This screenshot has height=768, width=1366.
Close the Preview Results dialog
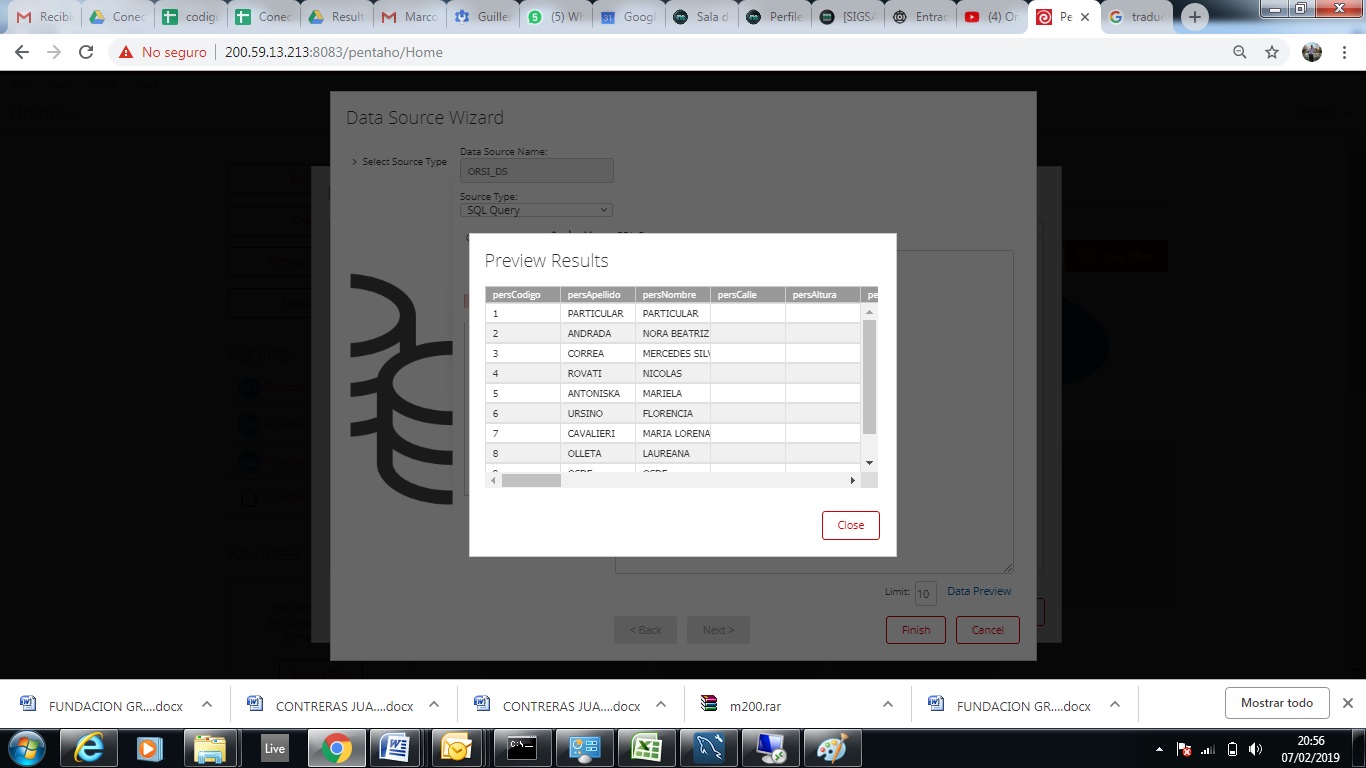point(851,525)
